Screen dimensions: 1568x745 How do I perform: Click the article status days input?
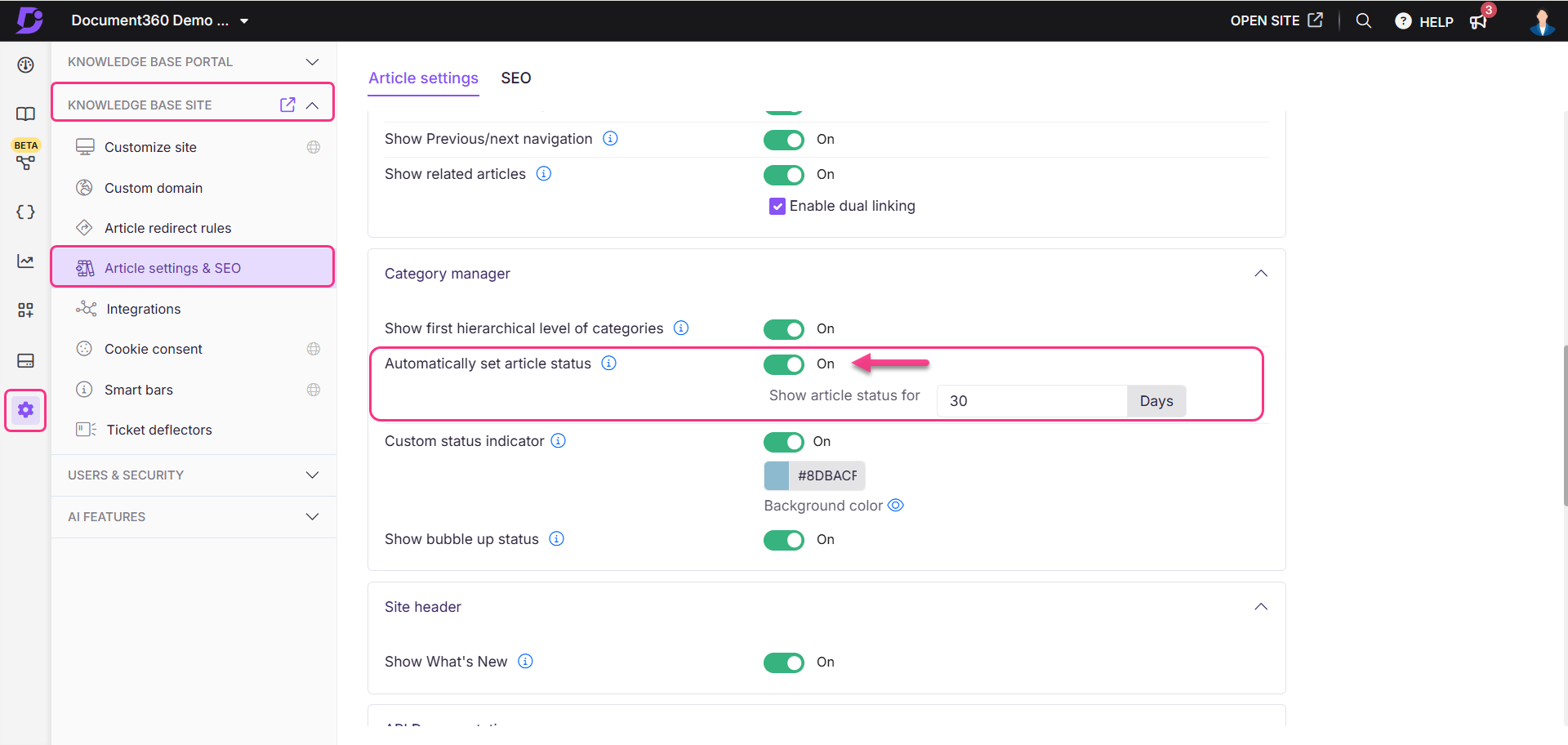click(x=1032, y=401)
